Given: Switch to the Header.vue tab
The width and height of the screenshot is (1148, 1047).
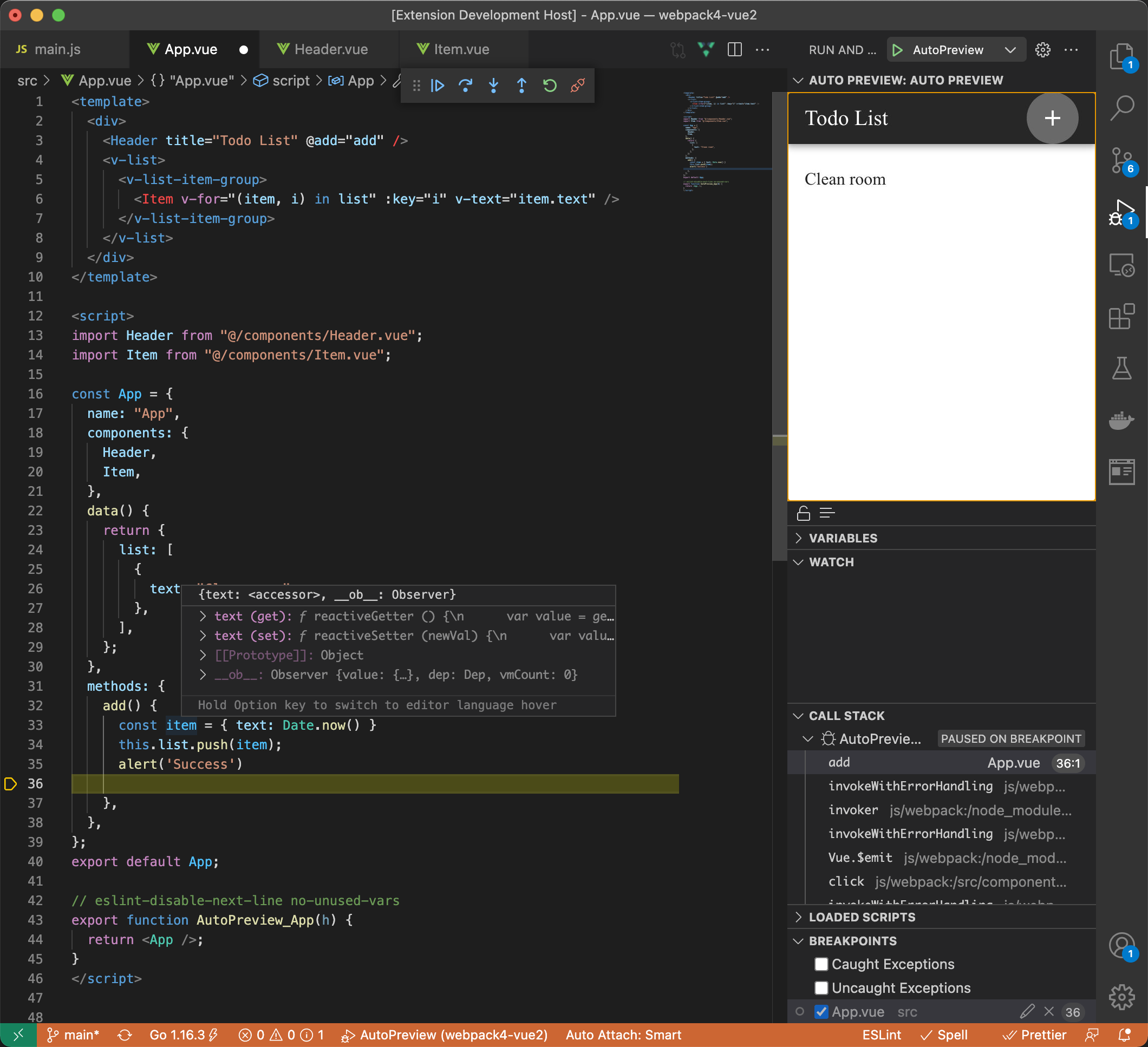Looking at the screenshot, I should point(330,49).
